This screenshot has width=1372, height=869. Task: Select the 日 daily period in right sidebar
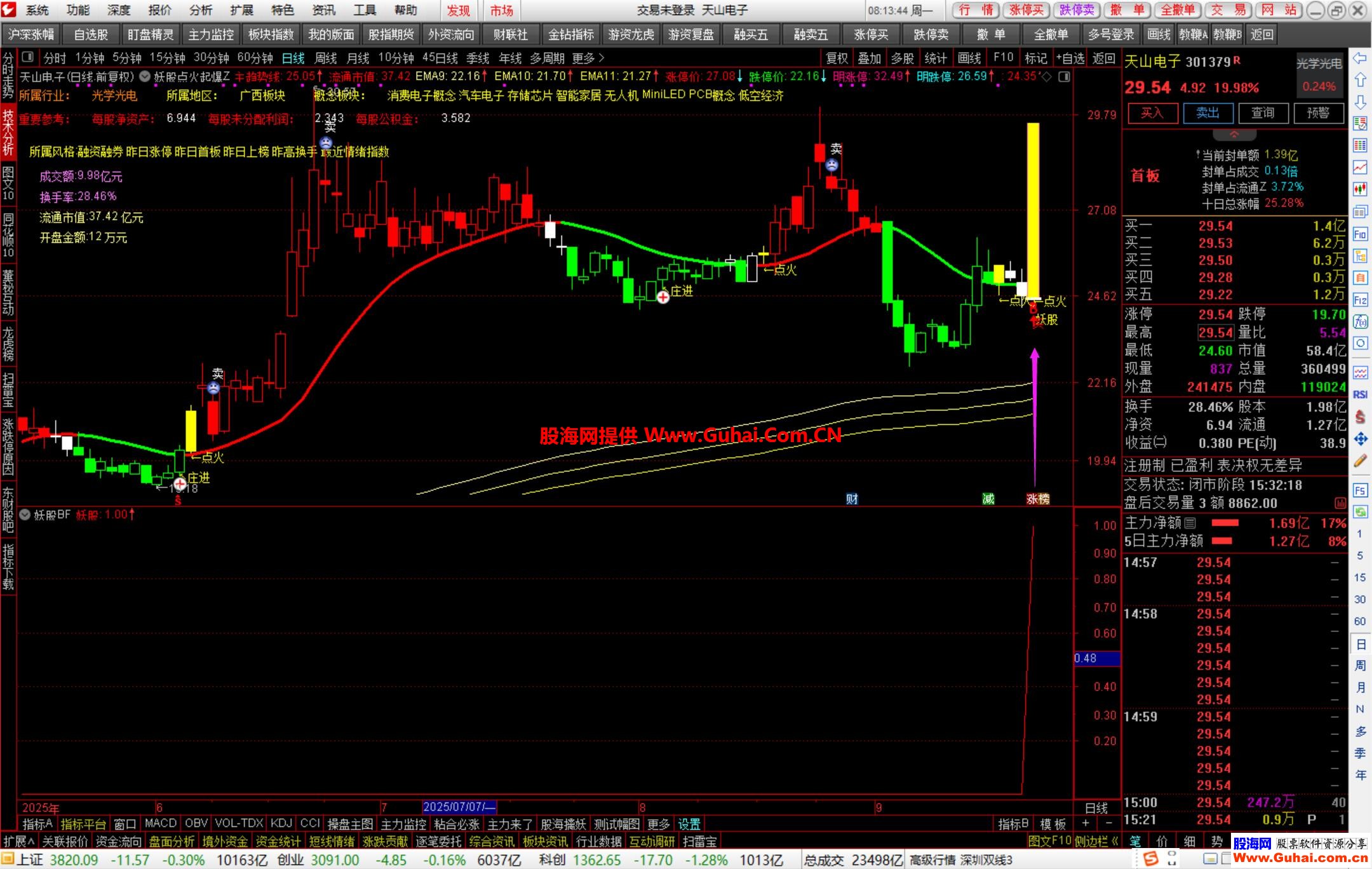pyautogui.click(x=1360, y=644)
